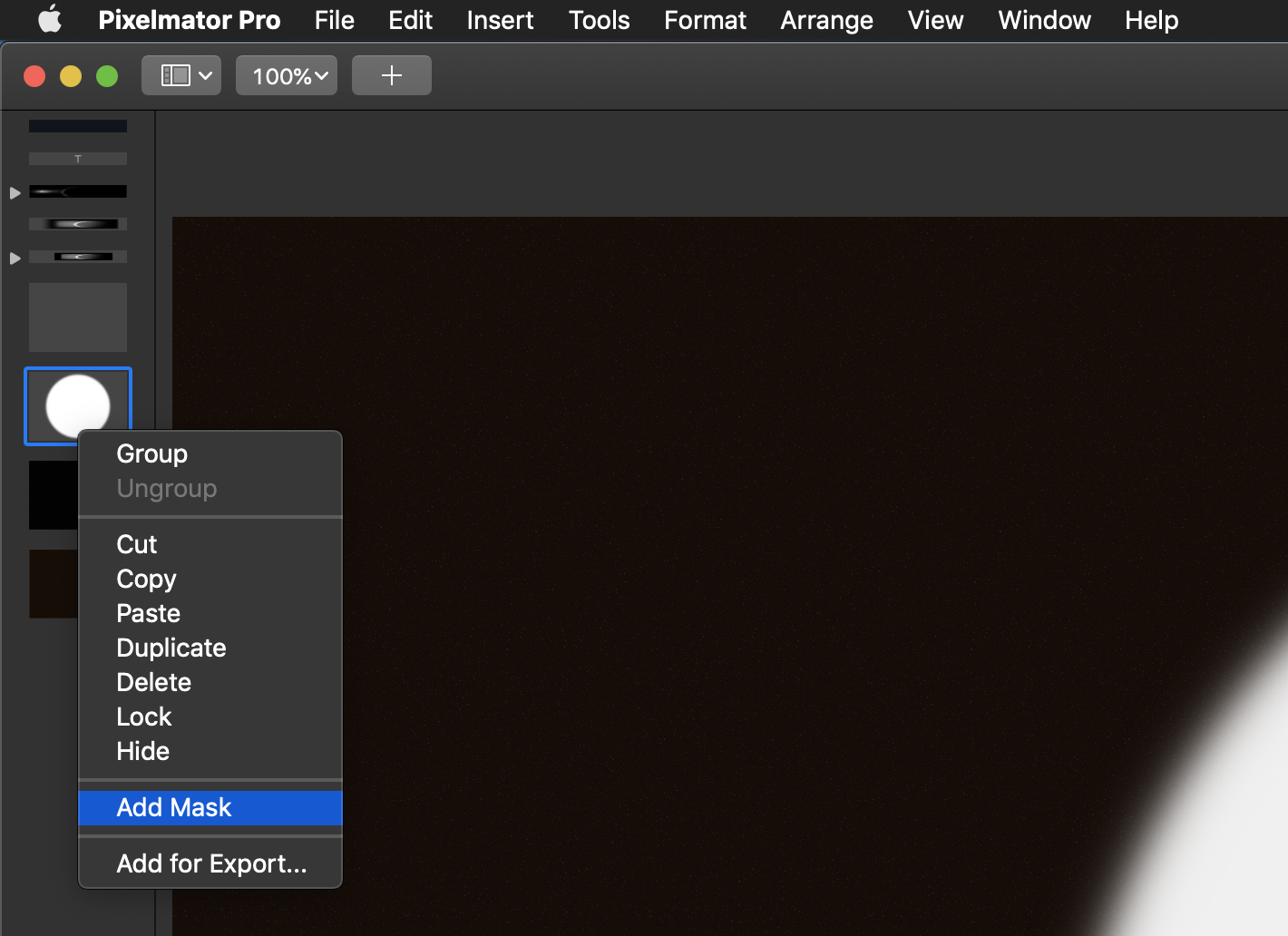Image resolution: width=1288 pixels, height=936 pixels.
Task: Open the Tools menu
Action: (599, 20)
